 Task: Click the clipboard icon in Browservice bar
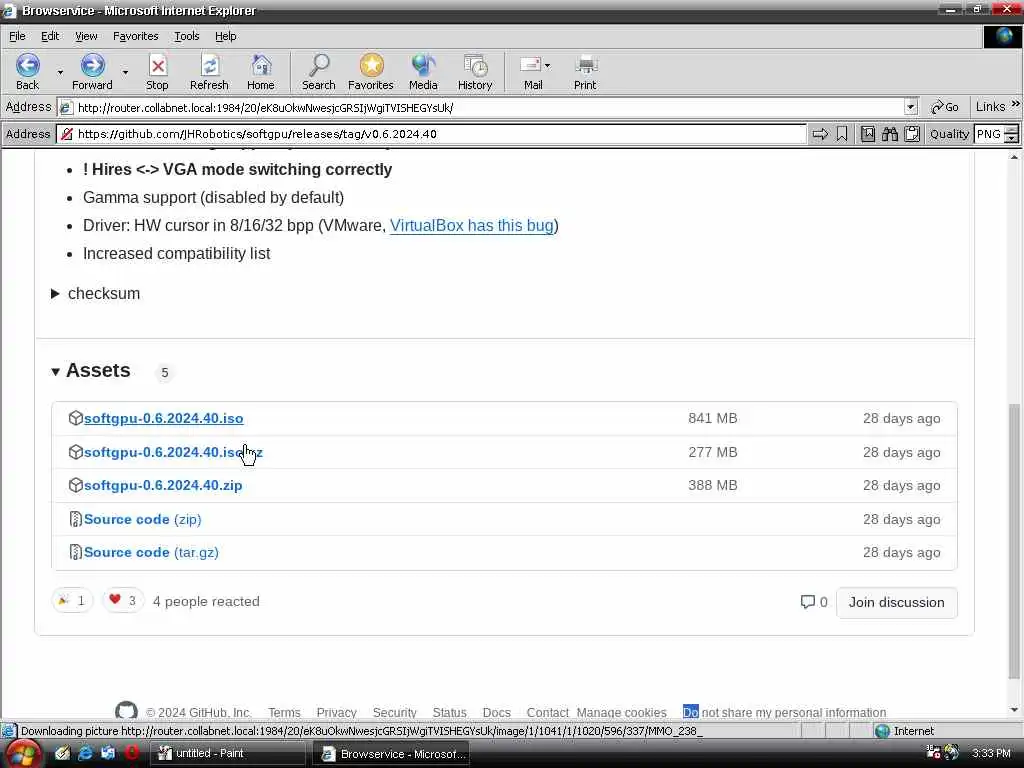(912, 135)
